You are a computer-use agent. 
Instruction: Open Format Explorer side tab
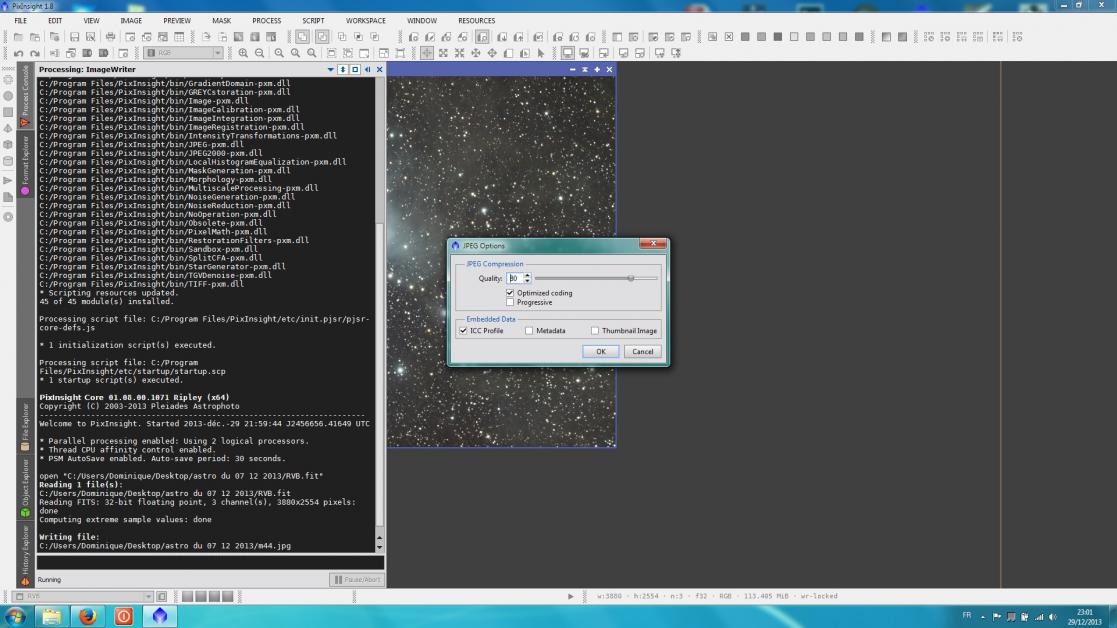click(25, 165)
